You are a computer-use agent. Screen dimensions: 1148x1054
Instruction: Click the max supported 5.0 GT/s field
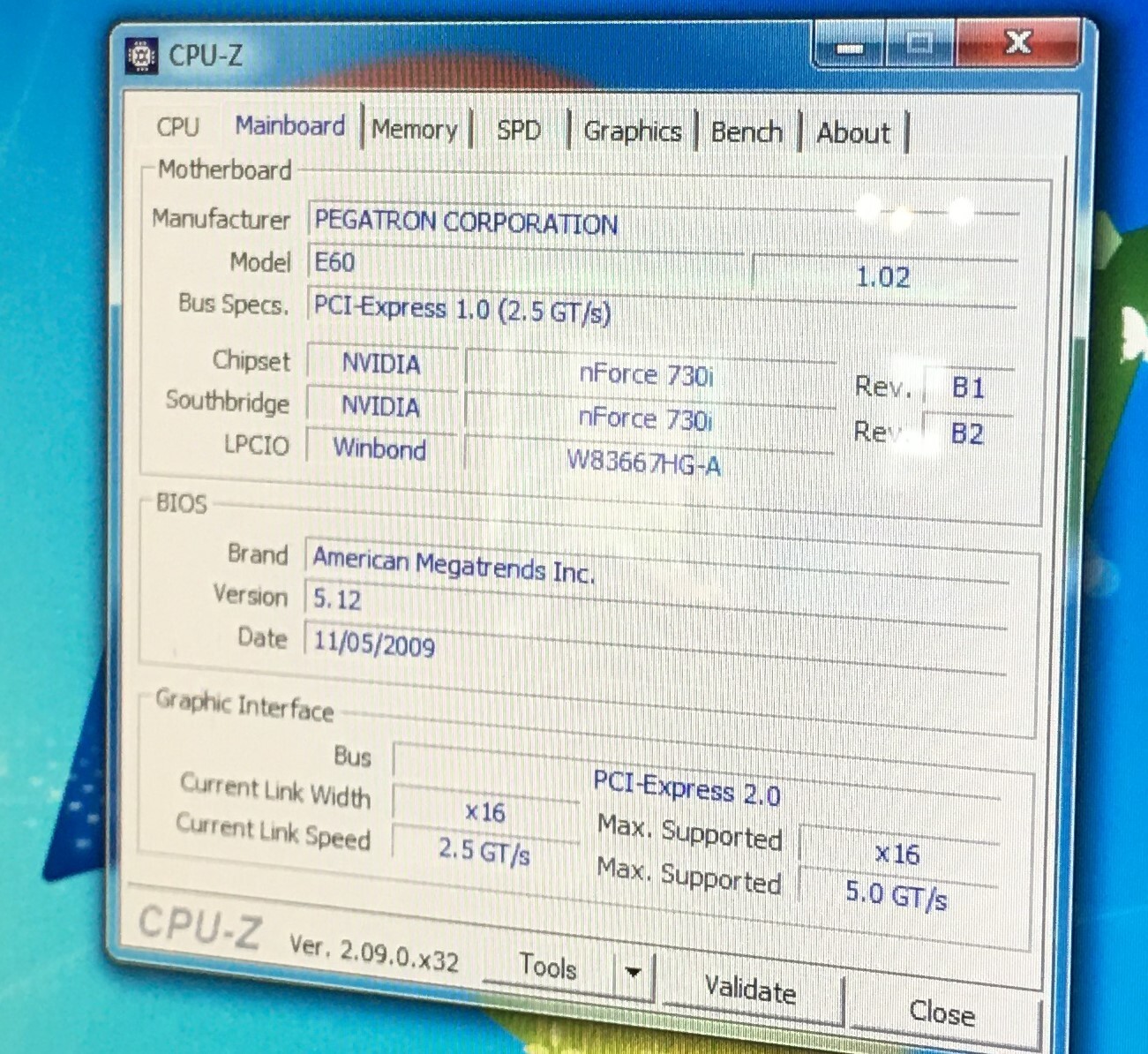click(897, 895)
